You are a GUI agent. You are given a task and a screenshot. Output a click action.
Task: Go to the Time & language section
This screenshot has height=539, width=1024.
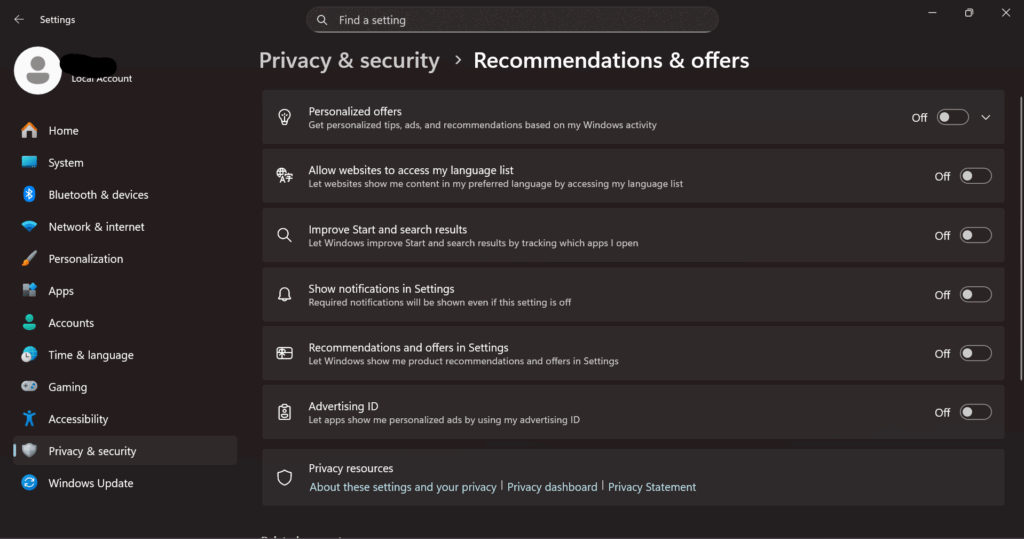tap(90, 355)
